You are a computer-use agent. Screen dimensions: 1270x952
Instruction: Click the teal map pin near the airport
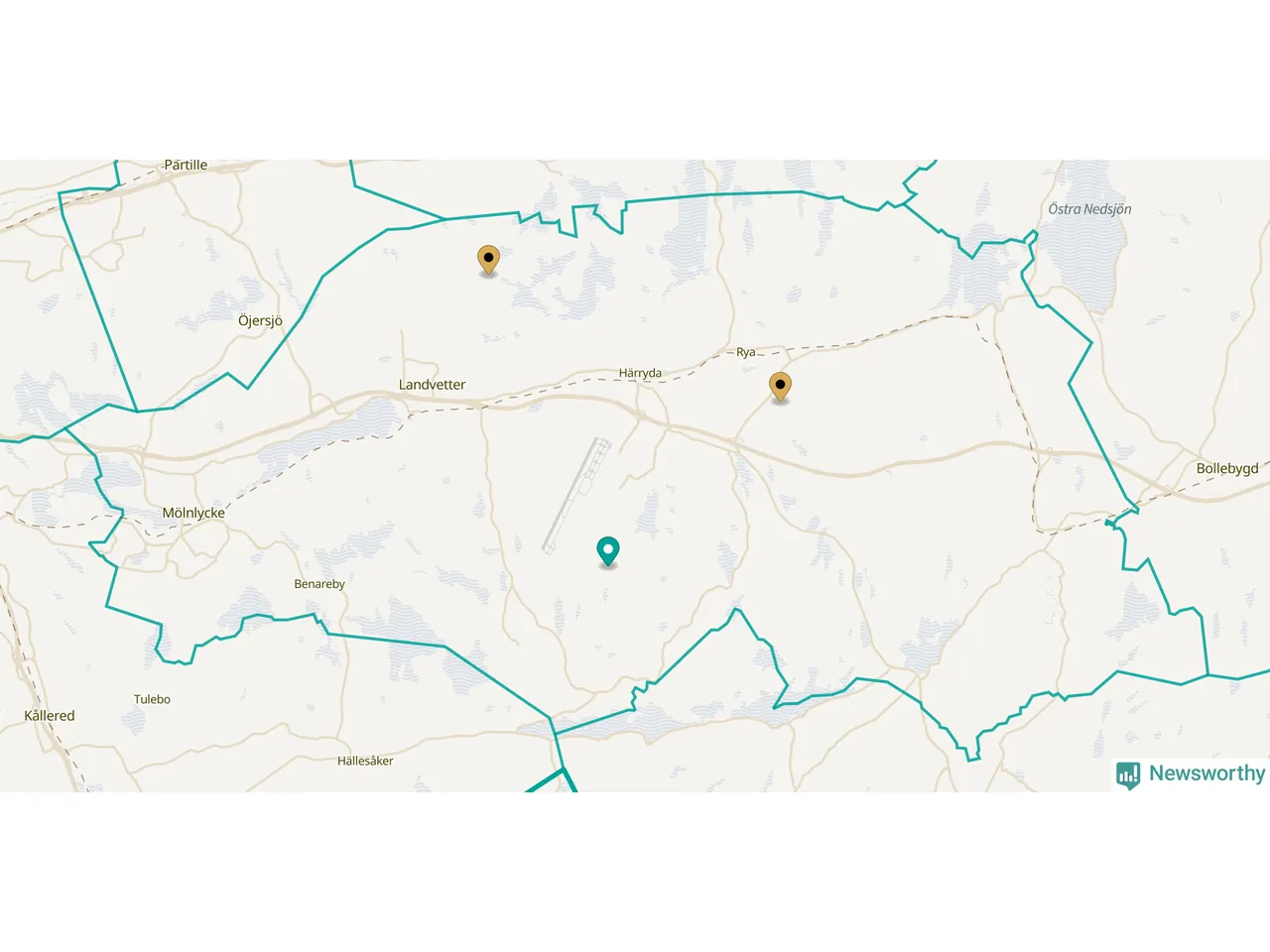tap(608, 551)
